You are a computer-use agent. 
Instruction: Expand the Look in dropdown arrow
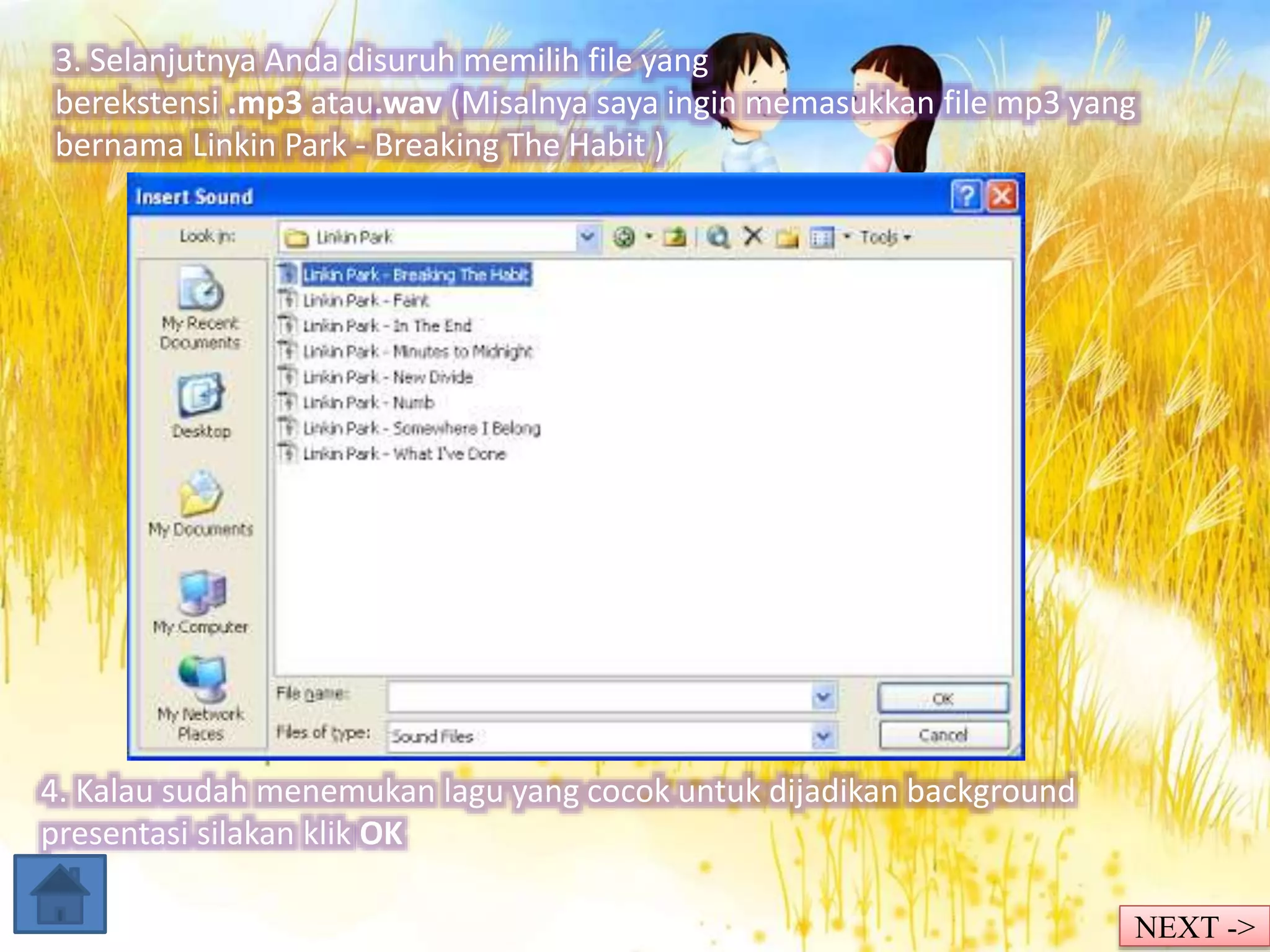[x=587, y=237]
